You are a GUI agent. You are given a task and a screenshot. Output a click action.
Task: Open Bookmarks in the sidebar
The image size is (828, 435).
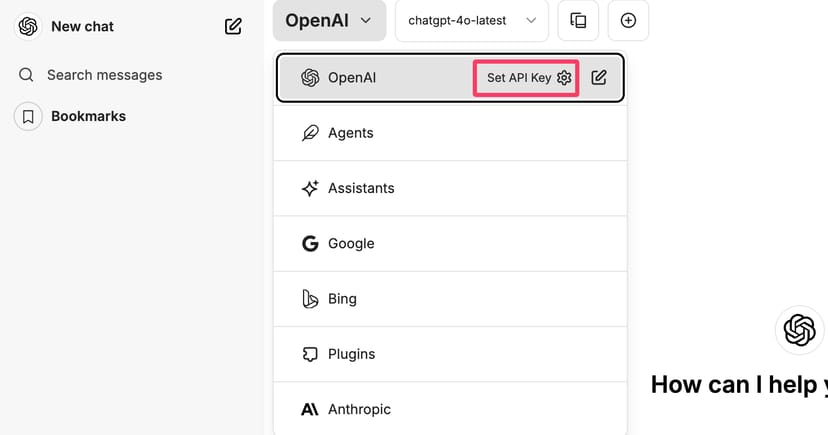click(88, 116)
